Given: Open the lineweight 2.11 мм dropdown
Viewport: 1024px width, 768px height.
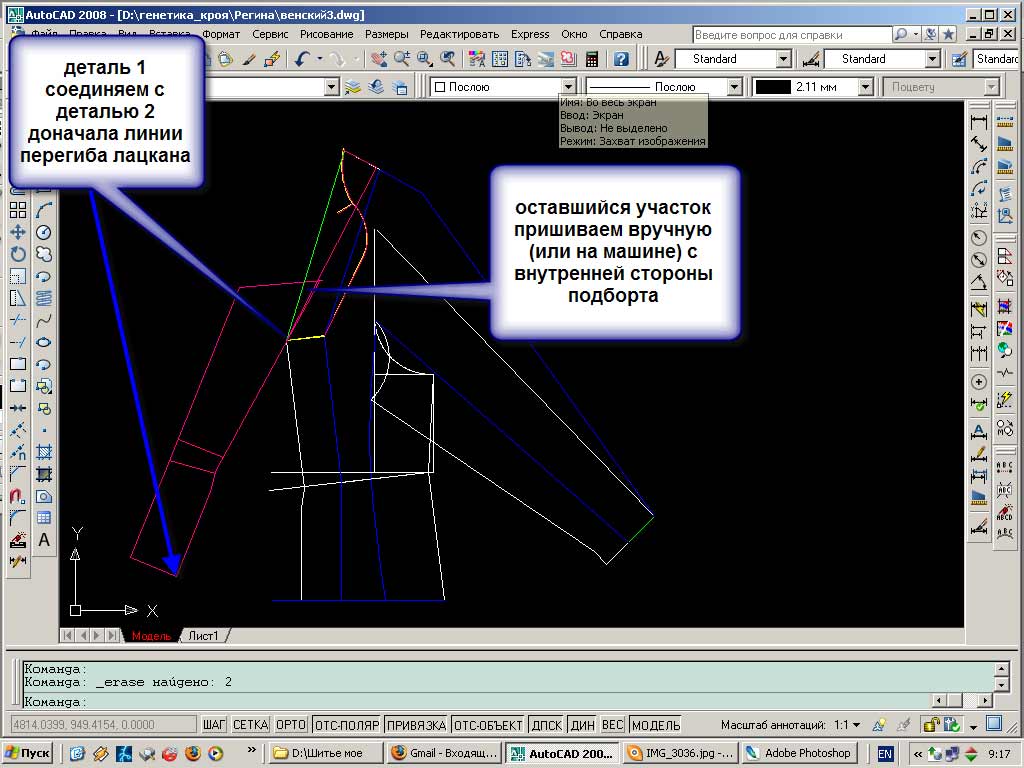Looking at the screenshot, I should (x=866, y=87).
